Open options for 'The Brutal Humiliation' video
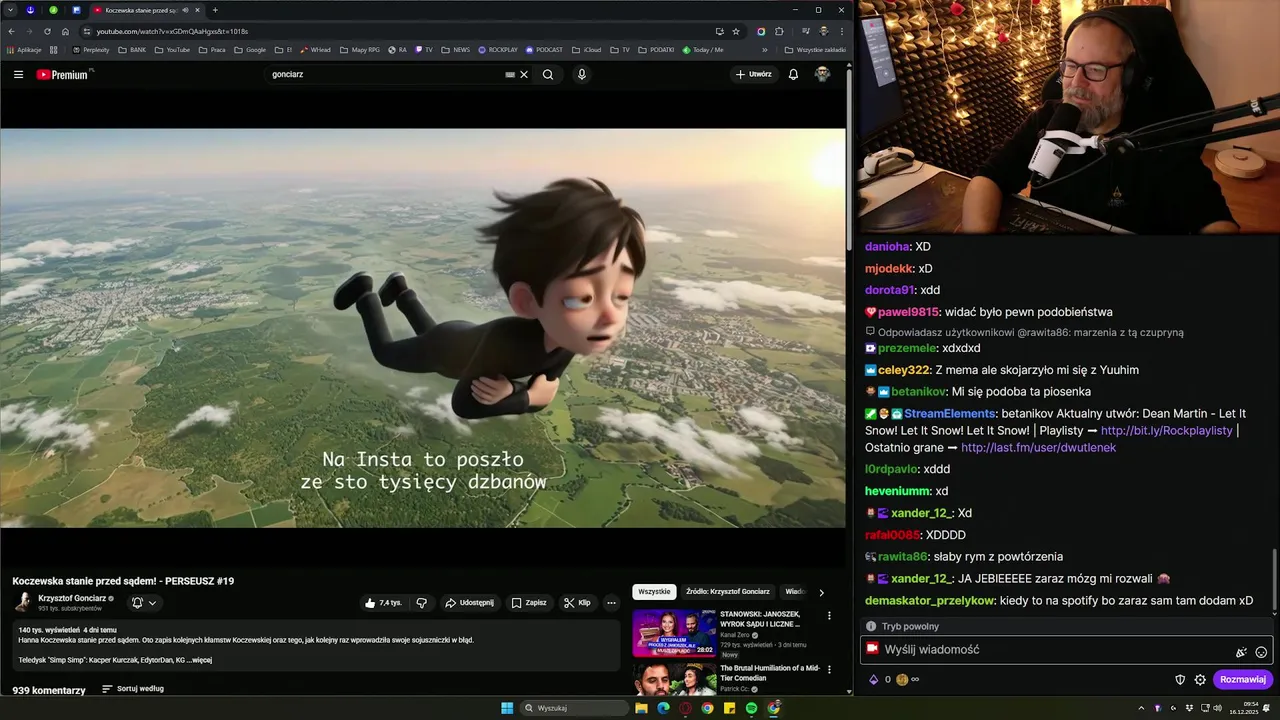Viewport: 1280px width, 720px height. point(829,670)
